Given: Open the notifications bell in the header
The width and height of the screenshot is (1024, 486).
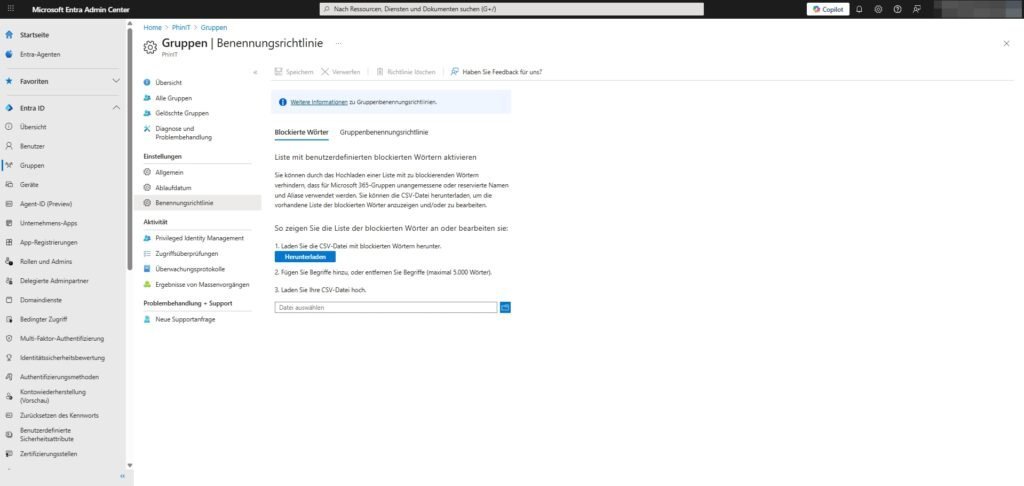Looking at the screenshot, I should [859, 9].
